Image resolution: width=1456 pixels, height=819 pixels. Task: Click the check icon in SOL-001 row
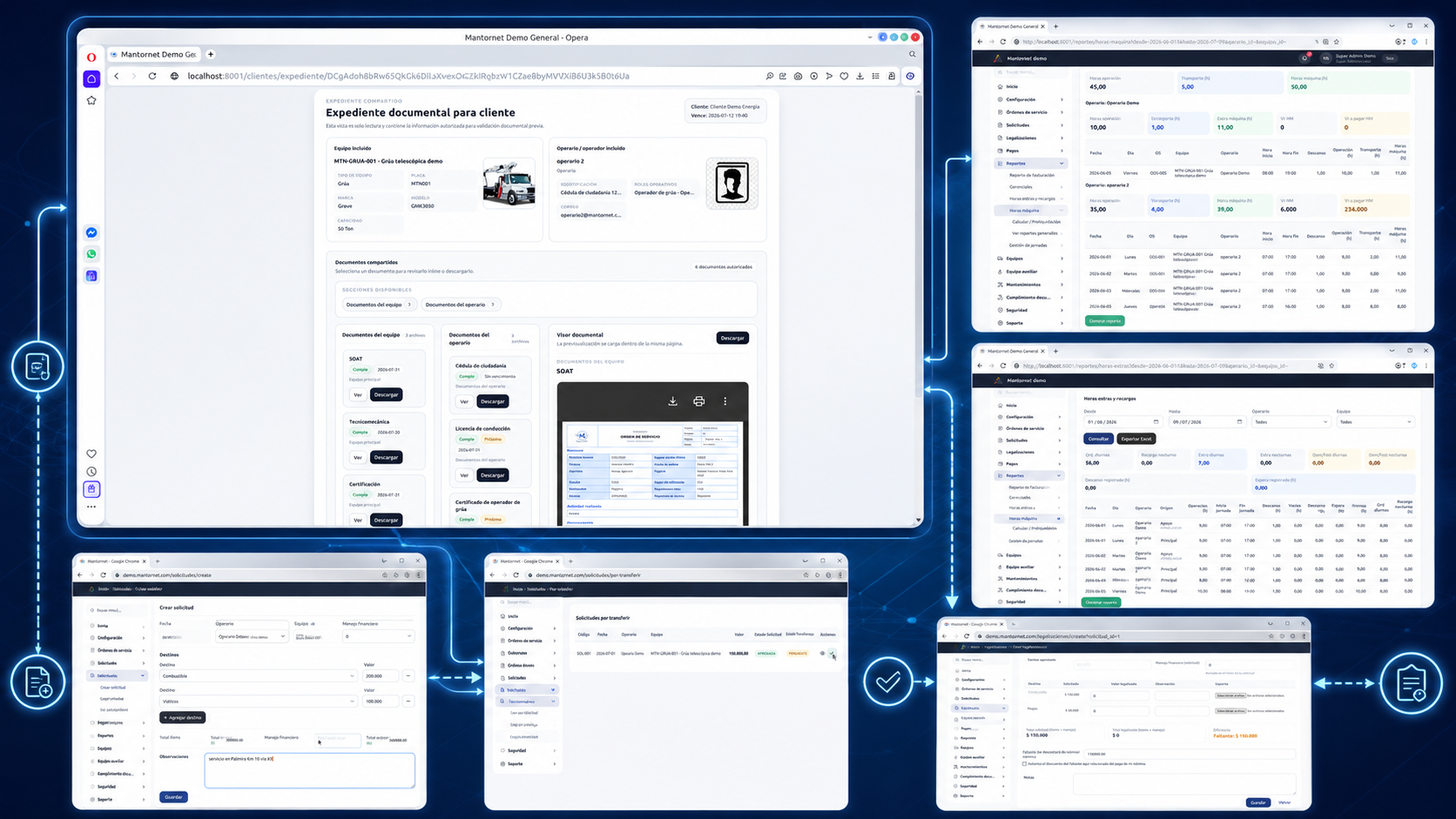pyautogui.click(x=832, y=653)
